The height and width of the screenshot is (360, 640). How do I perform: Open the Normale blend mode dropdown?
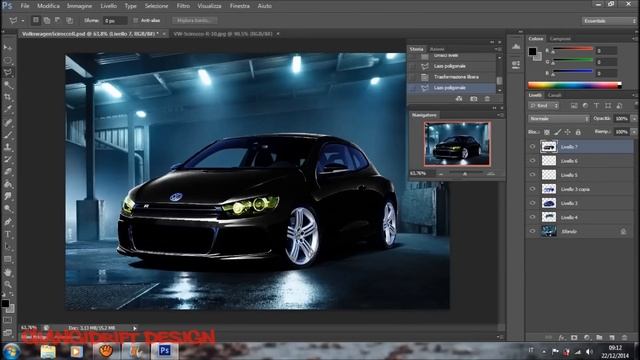coord(559,119)
